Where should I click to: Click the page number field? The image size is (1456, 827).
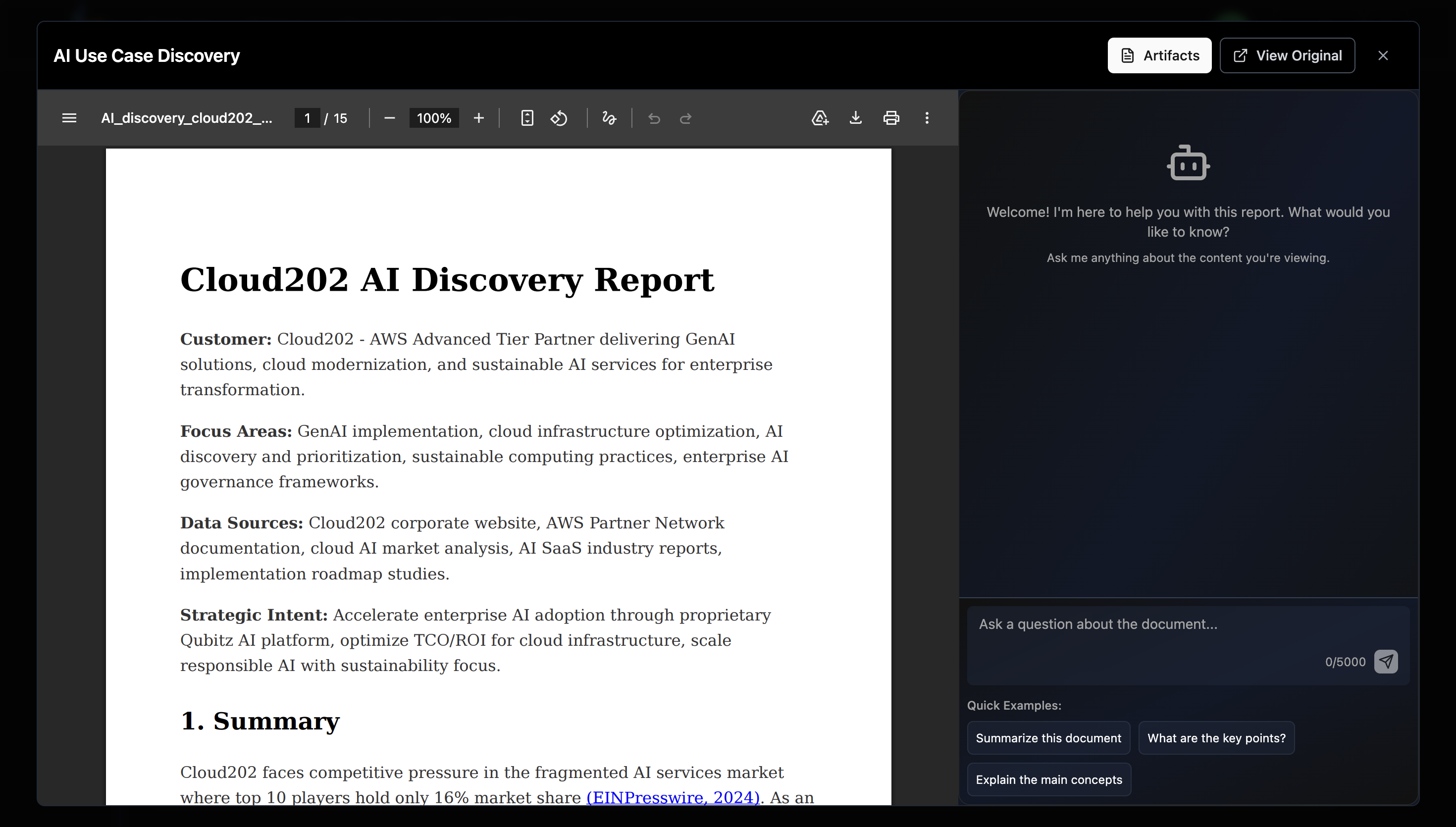tap(307, 118)
